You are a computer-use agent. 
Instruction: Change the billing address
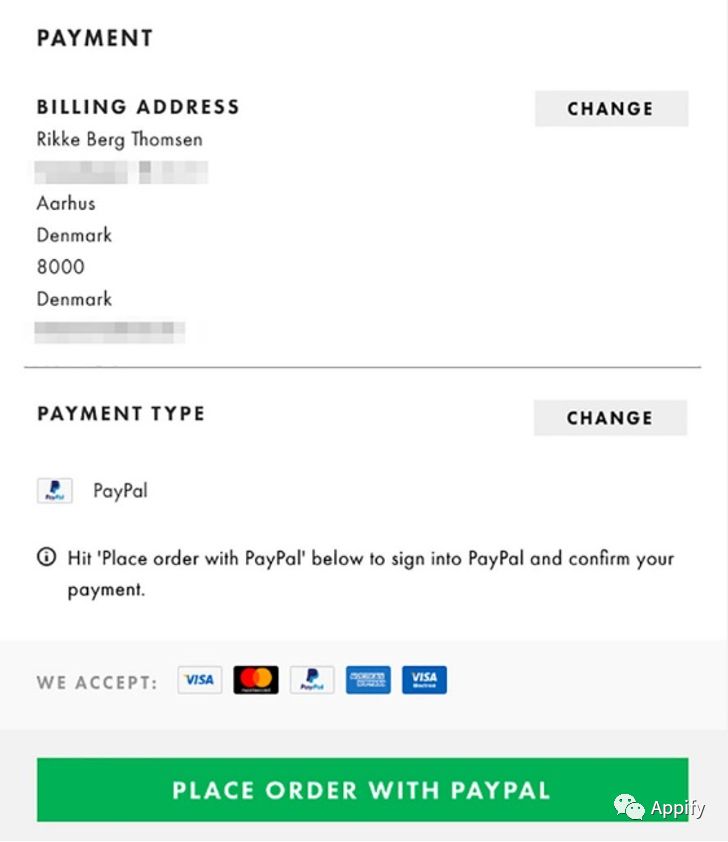point(611,109)
